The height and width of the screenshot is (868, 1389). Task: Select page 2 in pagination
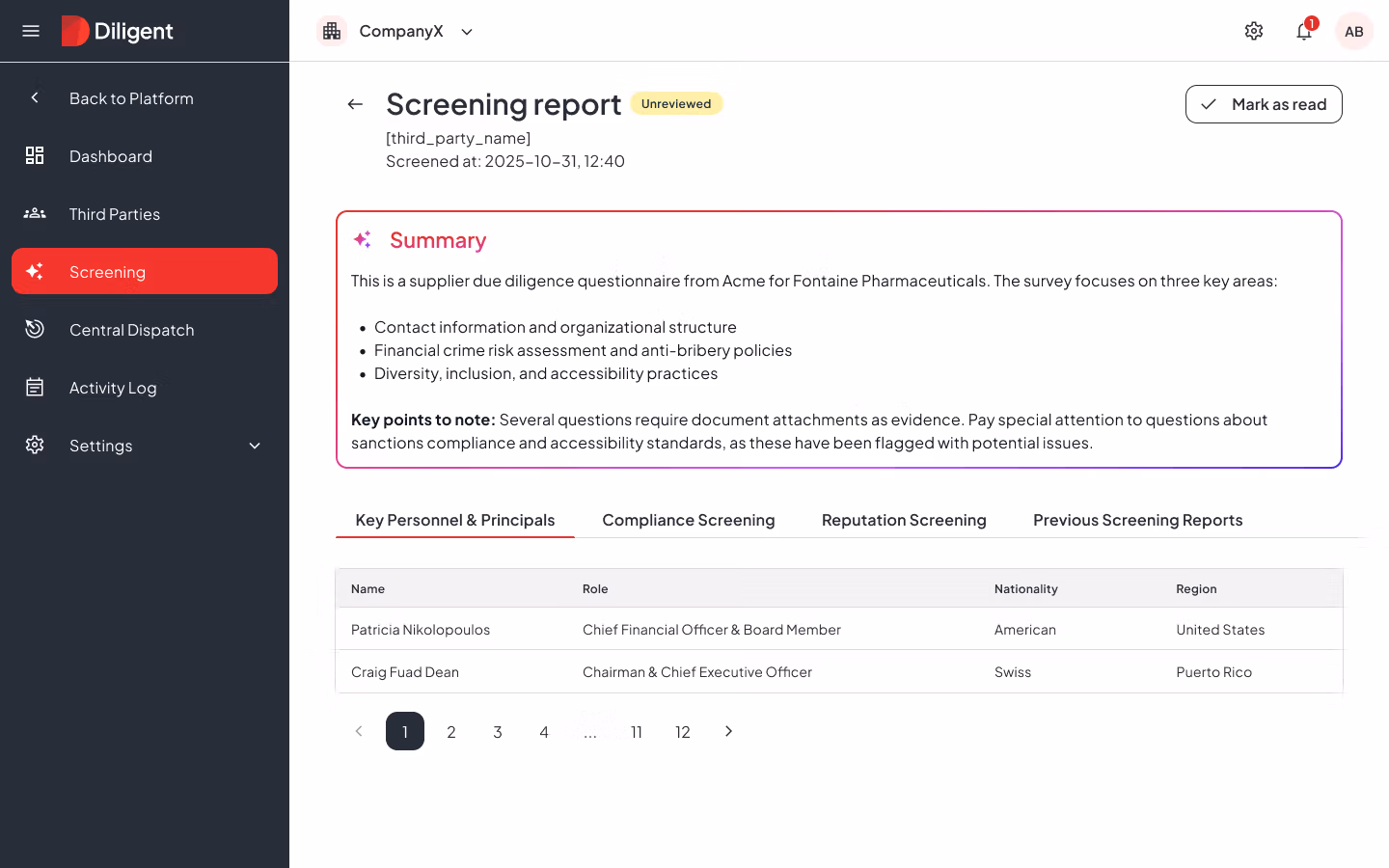[x=451, y=731]
